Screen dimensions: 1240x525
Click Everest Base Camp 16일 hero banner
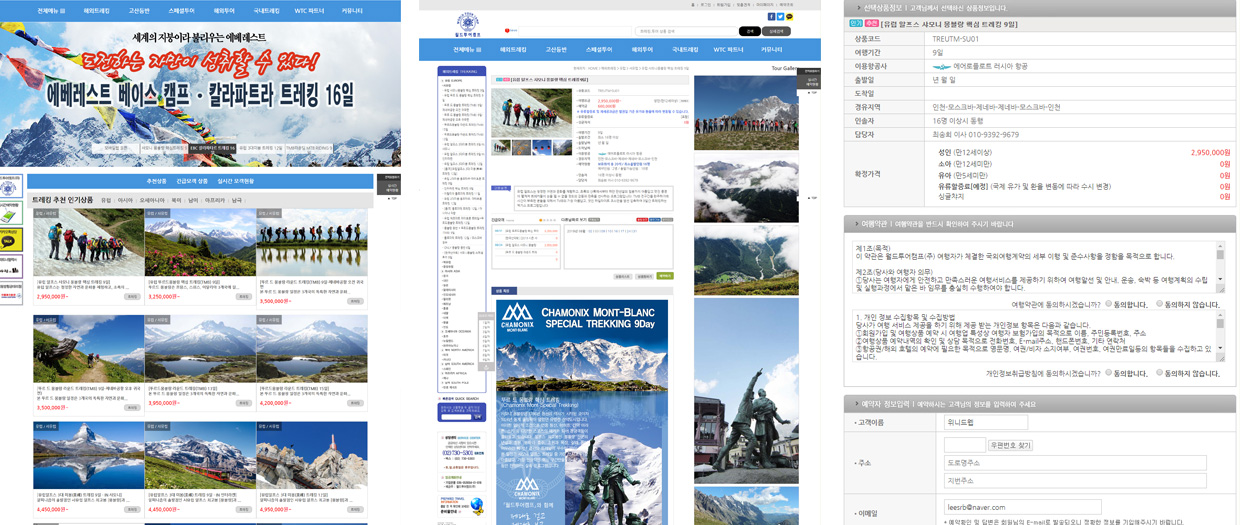click(200, 95)
